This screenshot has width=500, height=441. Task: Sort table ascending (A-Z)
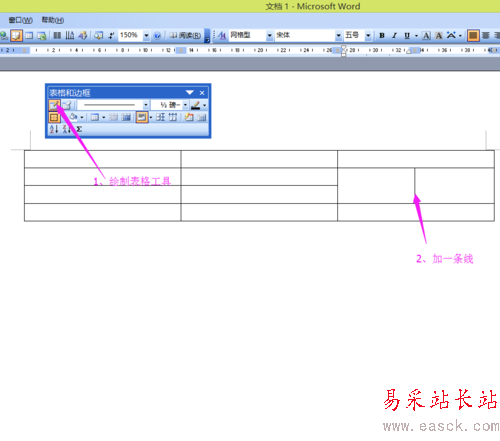(54, 129)
